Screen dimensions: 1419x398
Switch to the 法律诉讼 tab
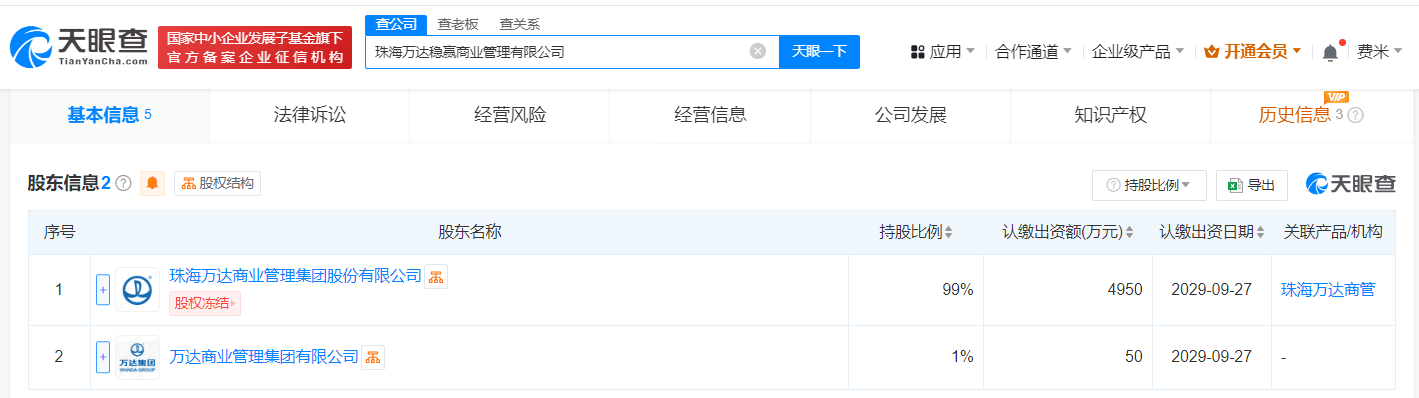click(x=310, y=115)
